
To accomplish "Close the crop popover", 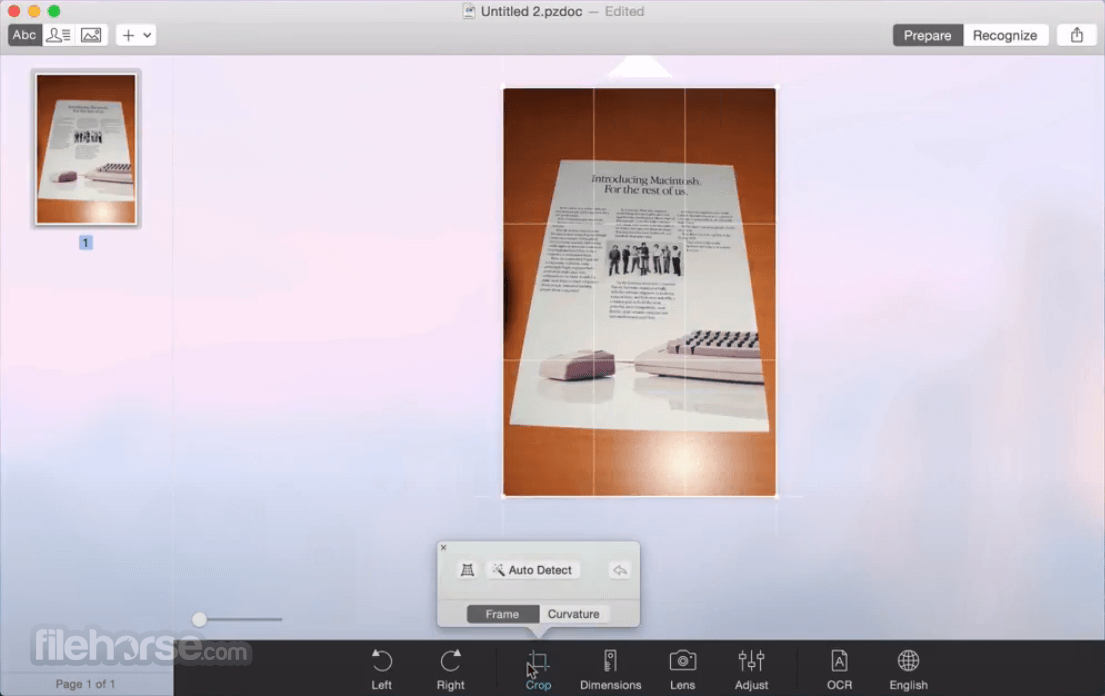I will [x=443, y=547].
